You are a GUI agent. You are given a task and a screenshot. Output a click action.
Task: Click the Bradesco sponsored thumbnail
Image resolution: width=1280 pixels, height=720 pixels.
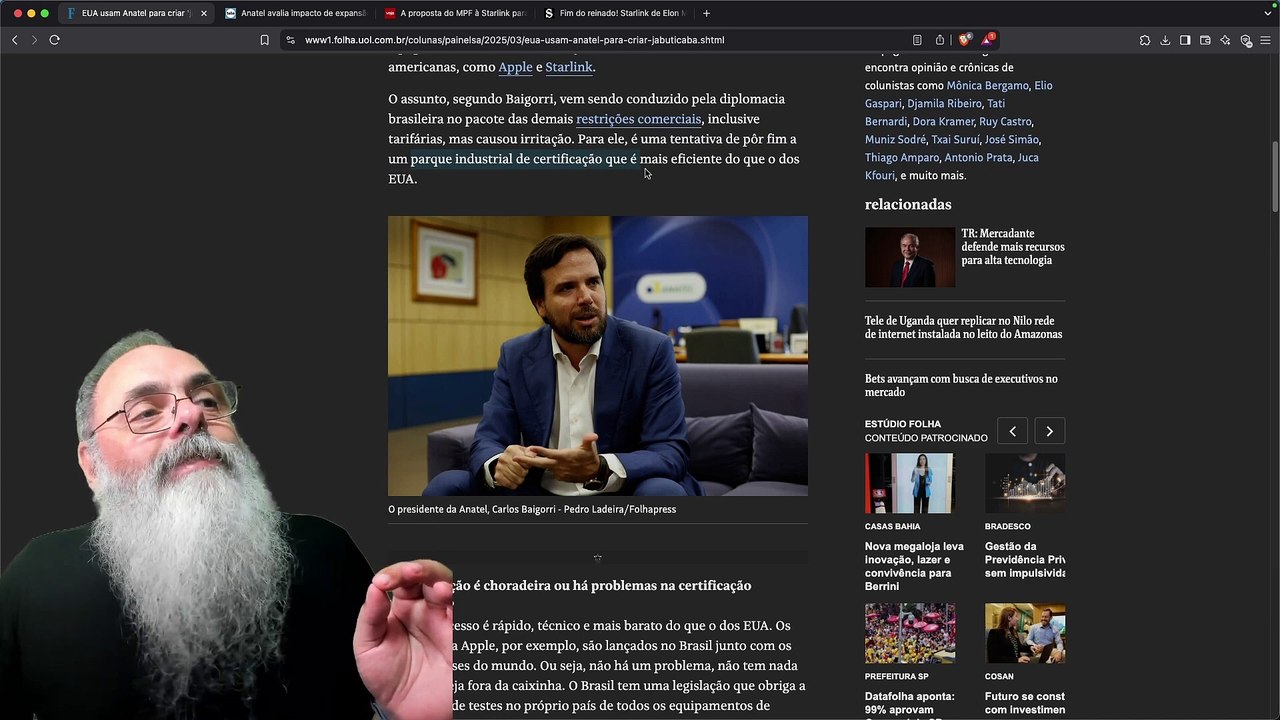[x=1025, y=483]
